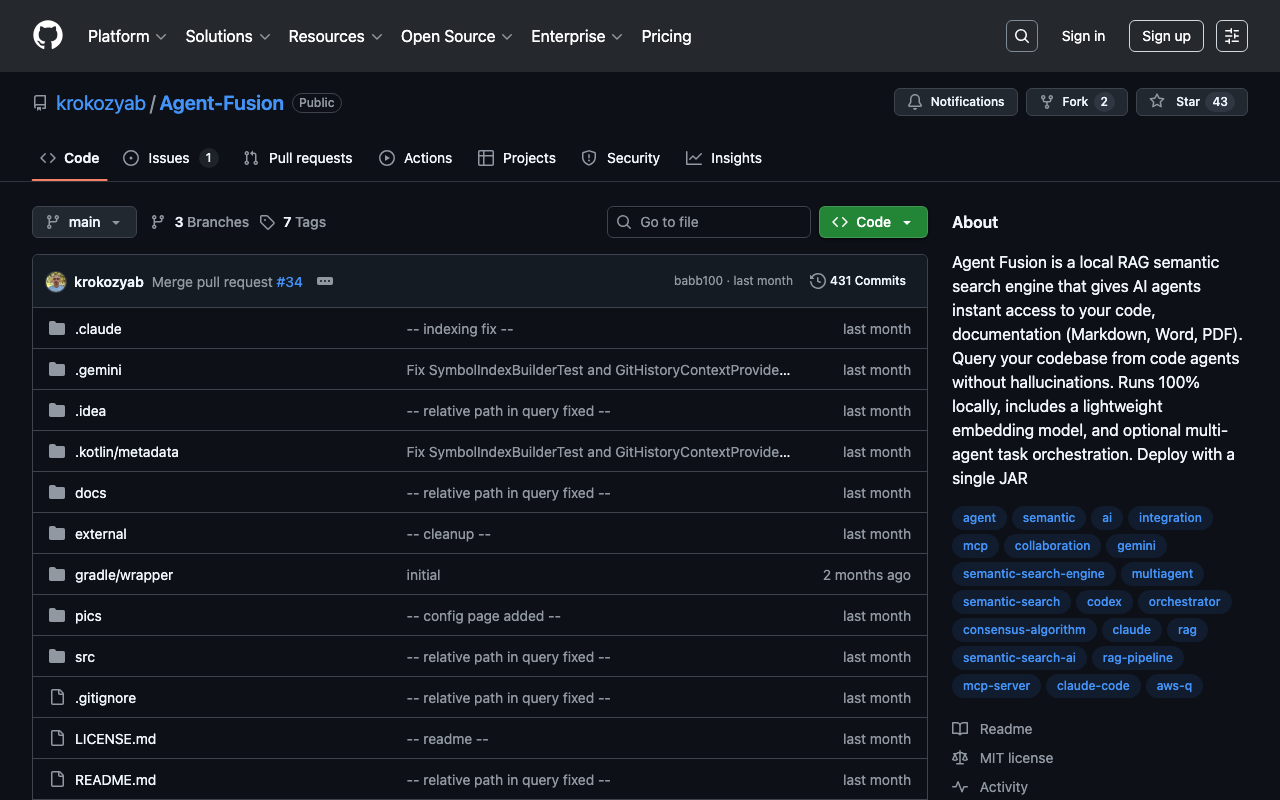Image resolution: width=1280 pixels, height=800 pixels.
Task: Switch to the Issues tab
Action: point(169,158)
